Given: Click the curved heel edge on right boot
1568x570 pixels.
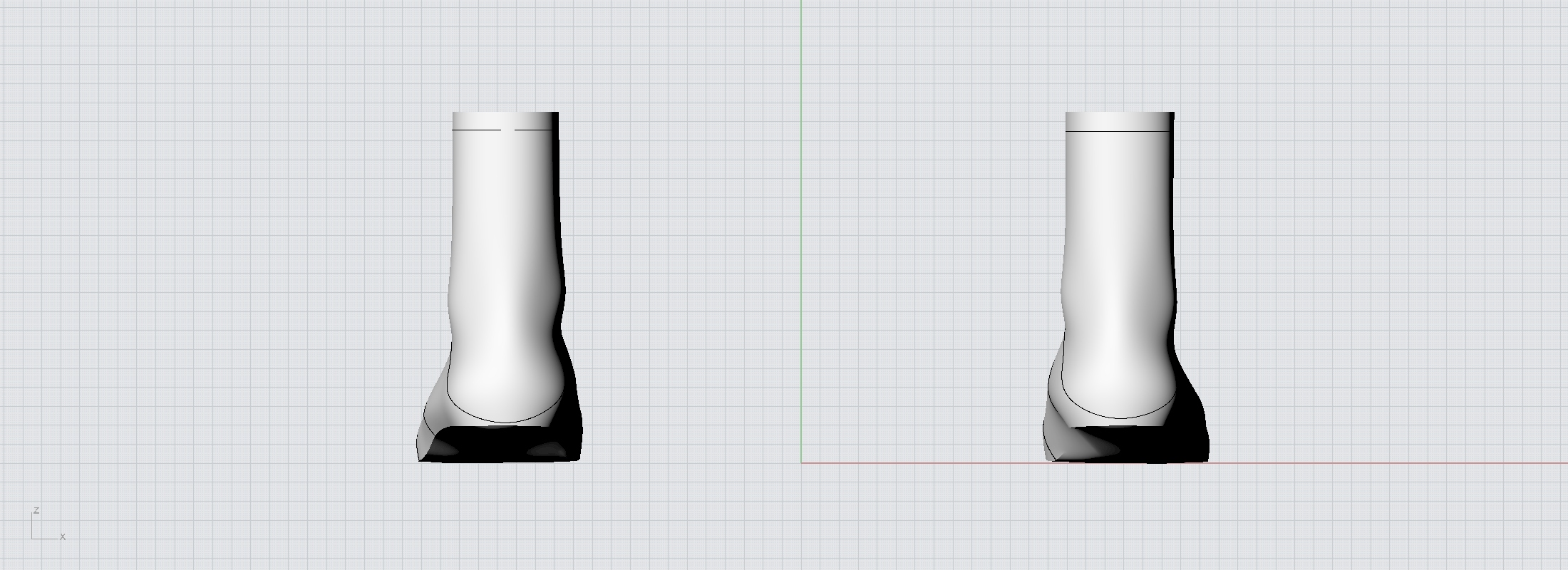Looking at the screenshot, I should pos(1118,418).
